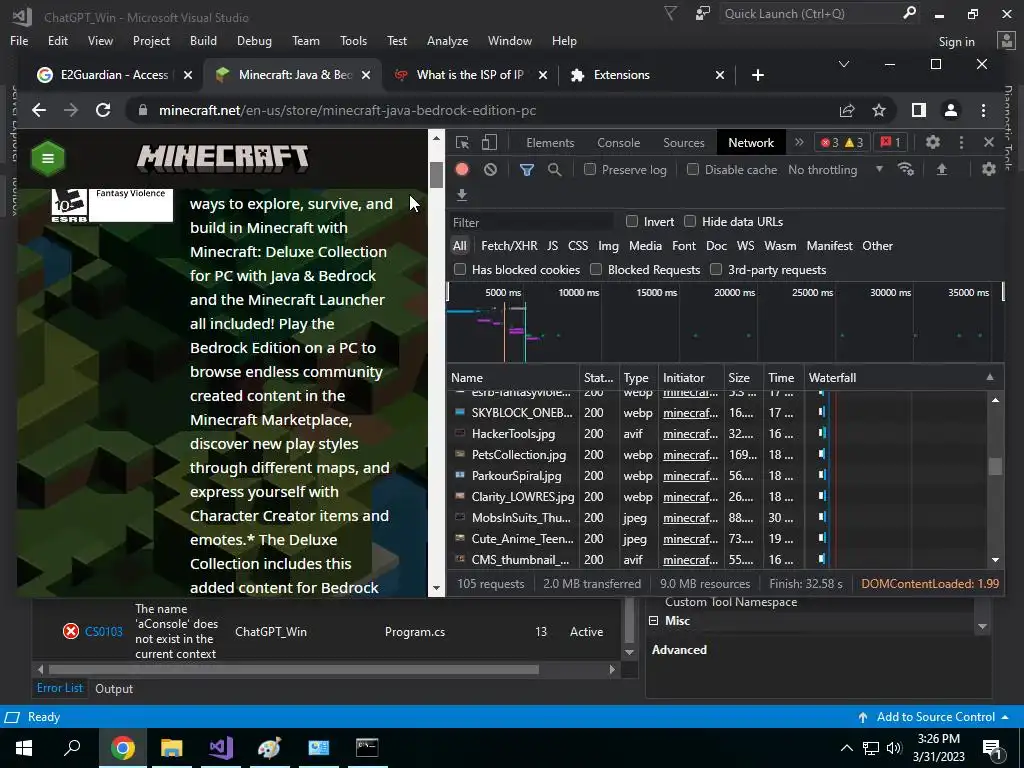This screenshot has height=768, width=1024.
Task: Open the No throttling dropdown
Action: 835,170
